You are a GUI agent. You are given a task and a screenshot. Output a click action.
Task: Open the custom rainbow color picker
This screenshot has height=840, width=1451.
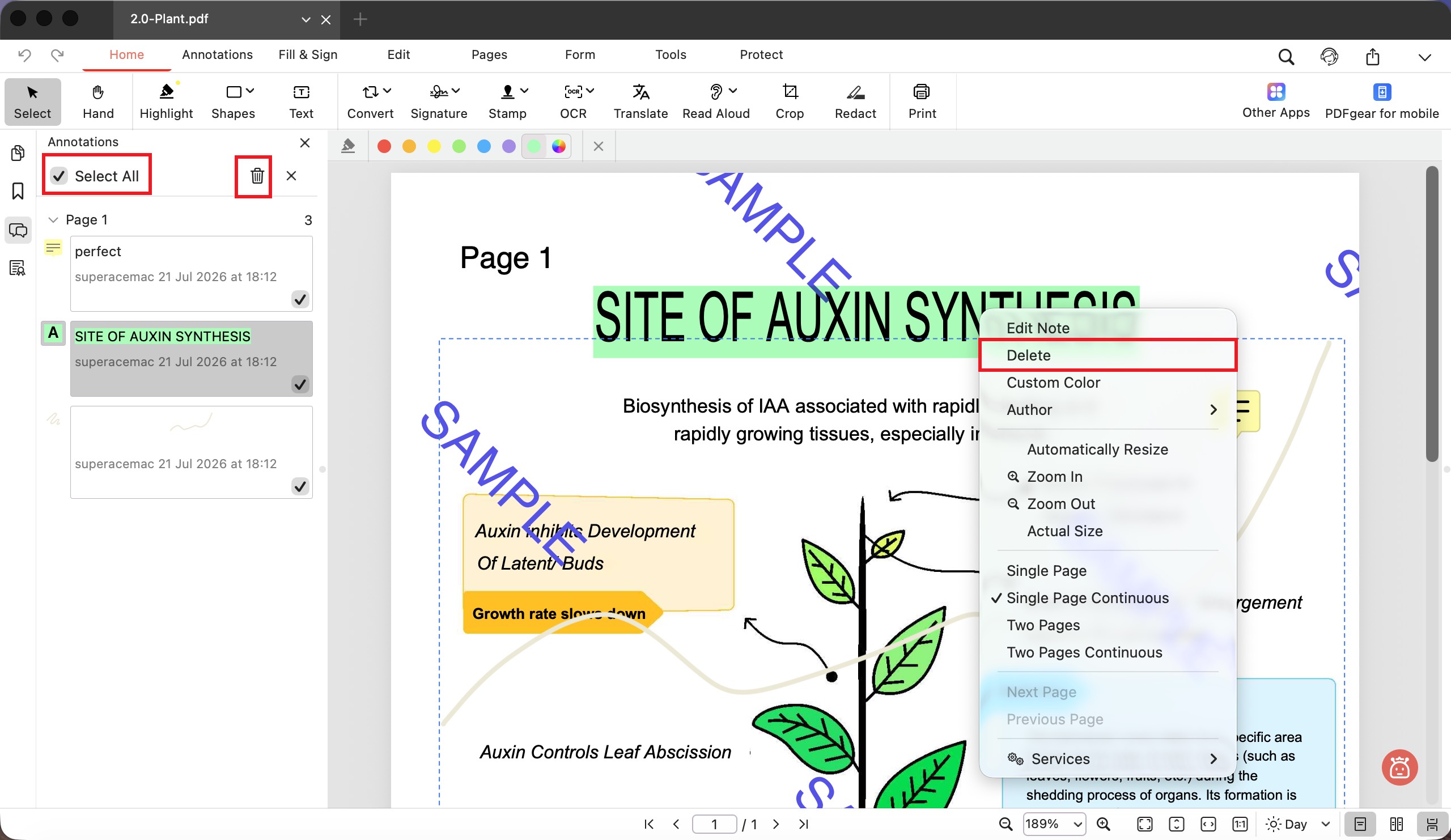(x=558, y=146)
